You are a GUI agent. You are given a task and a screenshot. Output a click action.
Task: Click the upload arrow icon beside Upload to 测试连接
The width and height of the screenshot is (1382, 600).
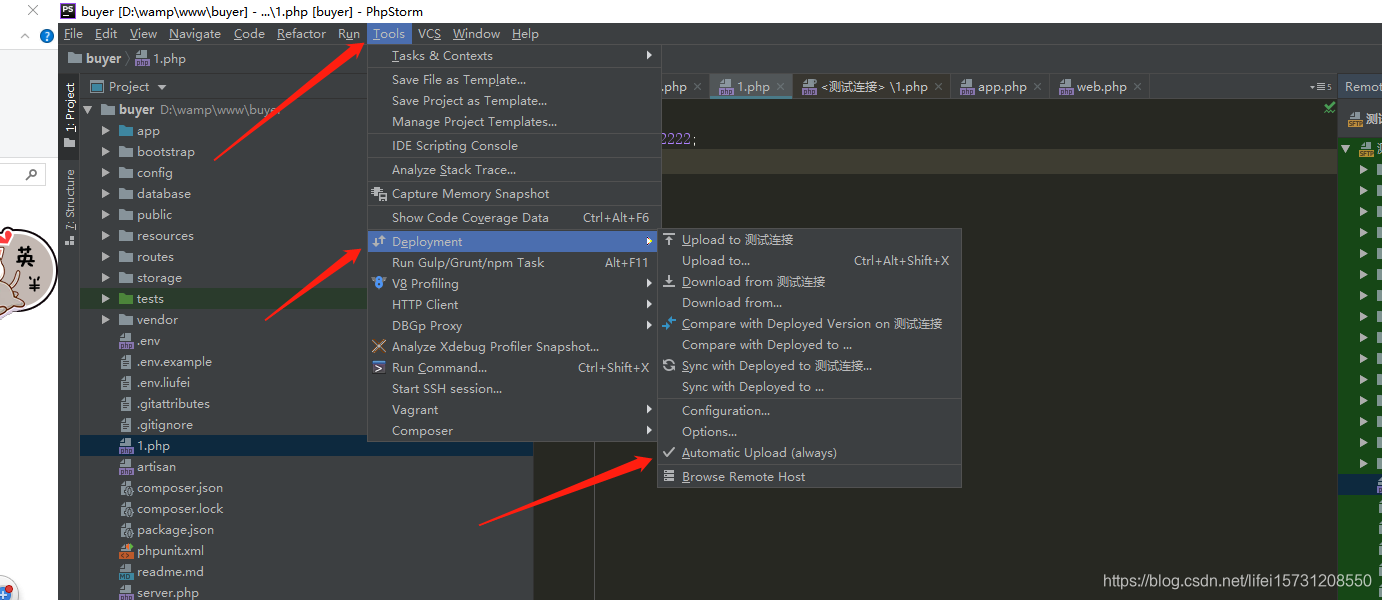pos(669,239)
